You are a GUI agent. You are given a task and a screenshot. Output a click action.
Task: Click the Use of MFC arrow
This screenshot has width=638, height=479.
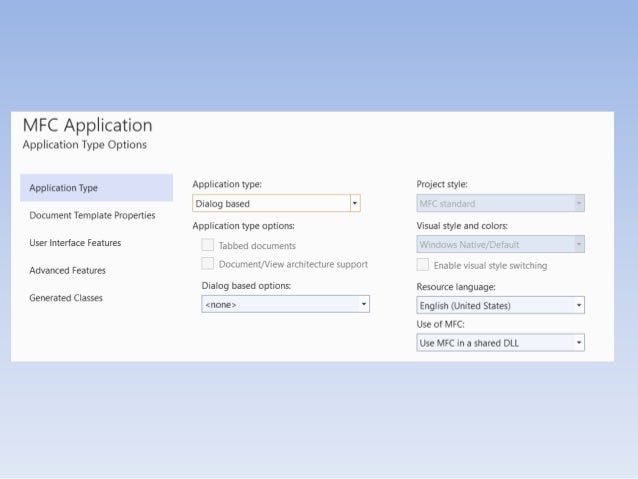(579, 343)
